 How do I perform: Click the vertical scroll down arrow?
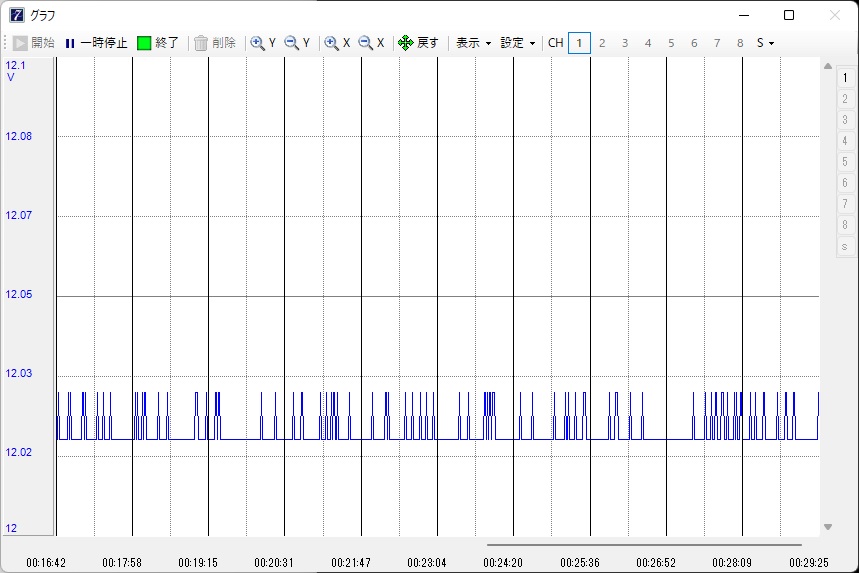(x=827, y=527)
